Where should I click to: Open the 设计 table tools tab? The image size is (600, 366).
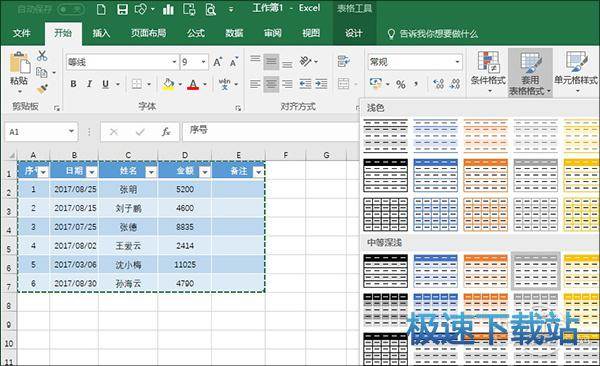pyautogui.click(x=354, y=33)
